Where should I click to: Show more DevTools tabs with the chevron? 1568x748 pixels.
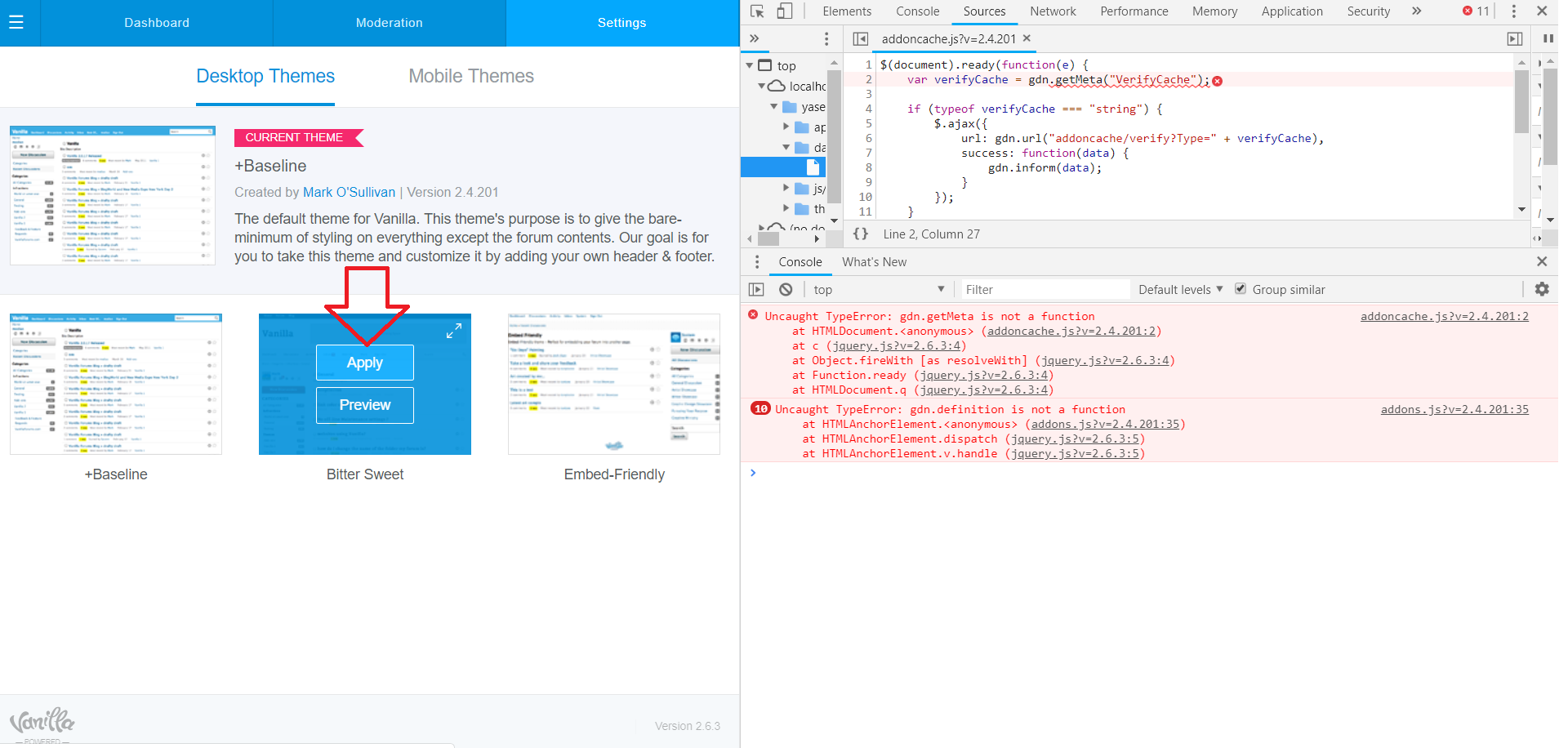[x=1416, y=11]
